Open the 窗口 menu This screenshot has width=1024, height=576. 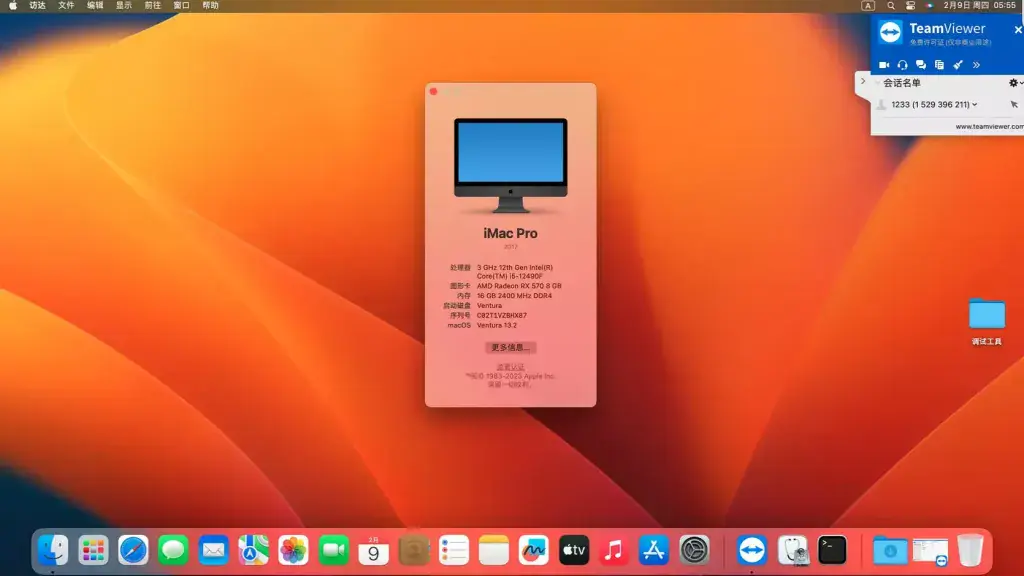point(181,5)
